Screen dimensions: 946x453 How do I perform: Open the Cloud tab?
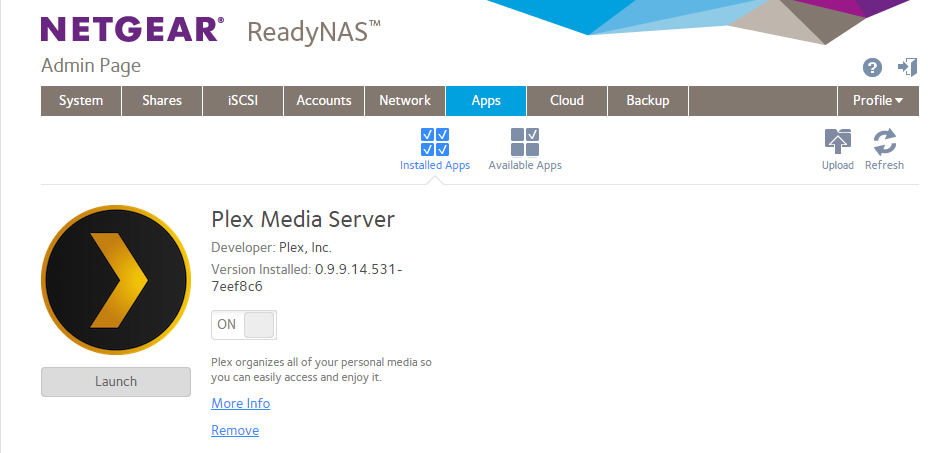click(x=567, y=101)
